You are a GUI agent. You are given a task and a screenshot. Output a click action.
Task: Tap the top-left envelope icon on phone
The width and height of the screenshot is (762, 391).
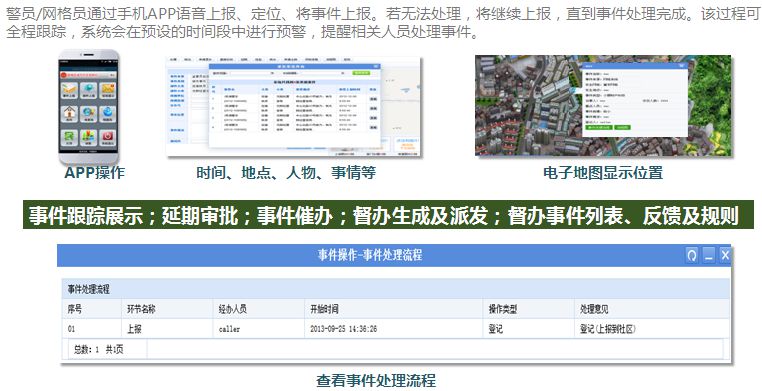click(x=69, y=90)
